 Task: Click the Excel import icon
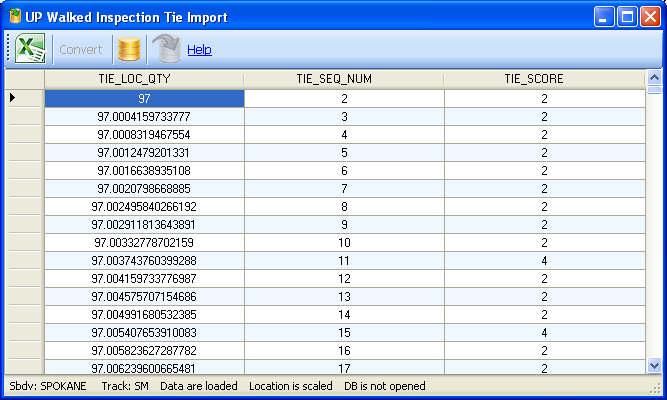(31, 49)
